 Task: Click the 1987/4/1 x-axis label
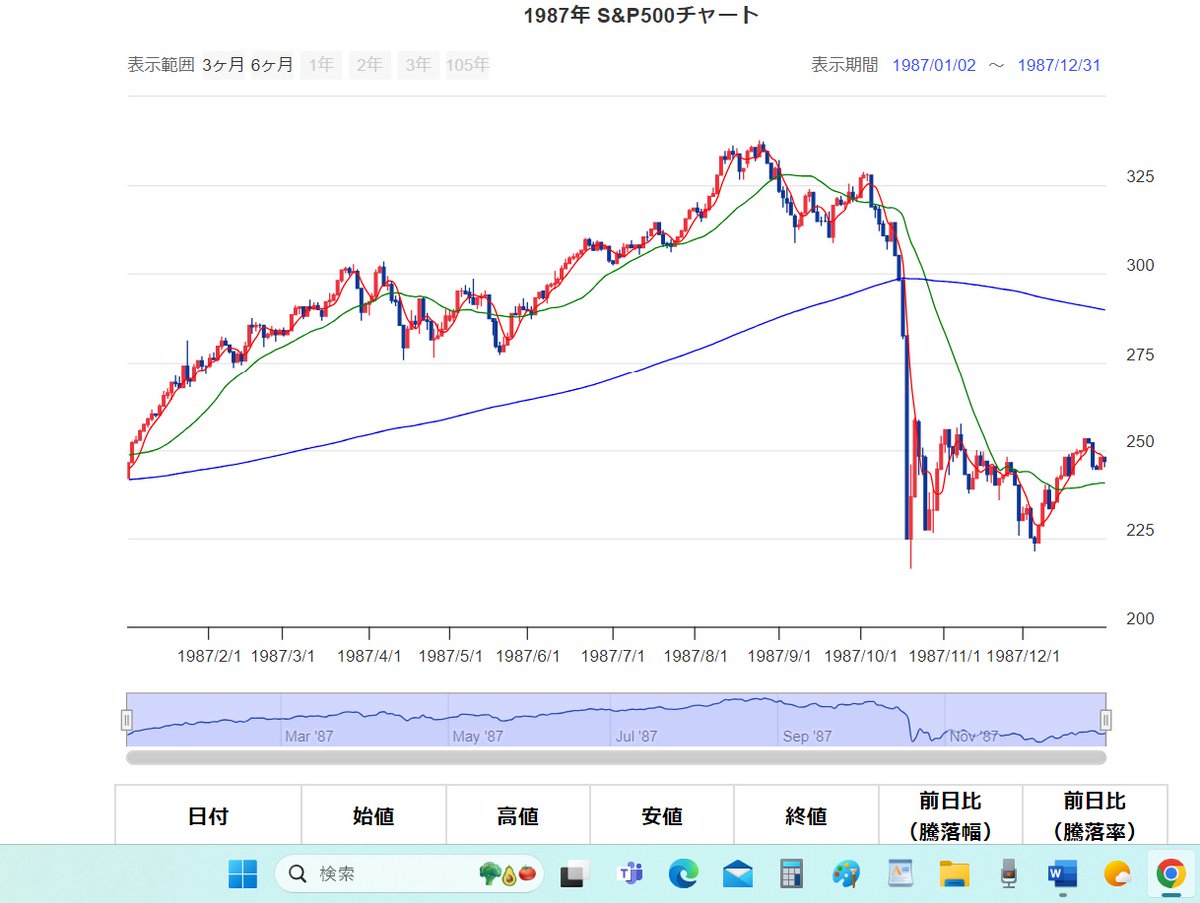(x=369, y=657)
